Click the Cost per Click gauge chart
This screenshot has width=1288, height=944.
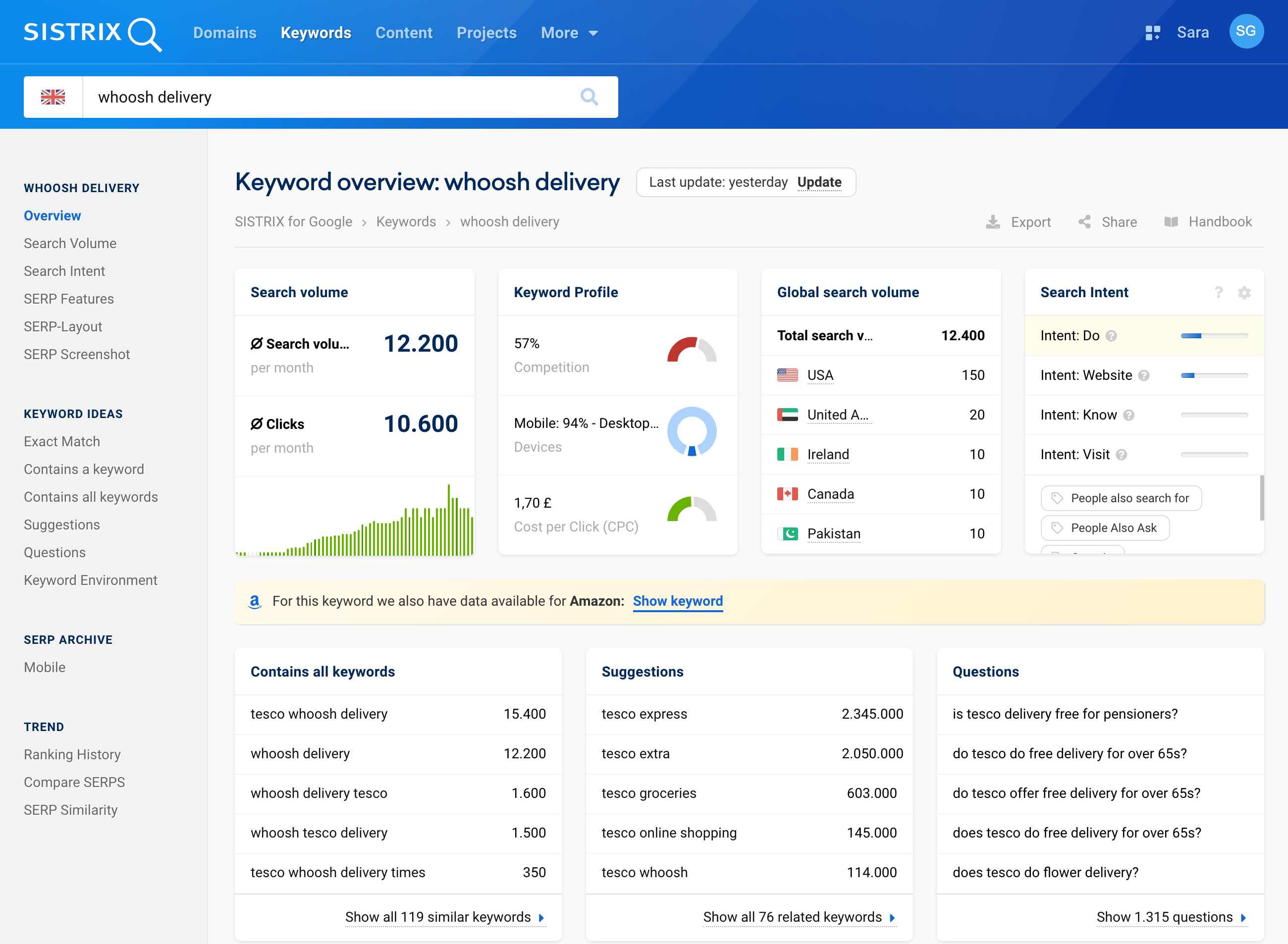[692, 509]
